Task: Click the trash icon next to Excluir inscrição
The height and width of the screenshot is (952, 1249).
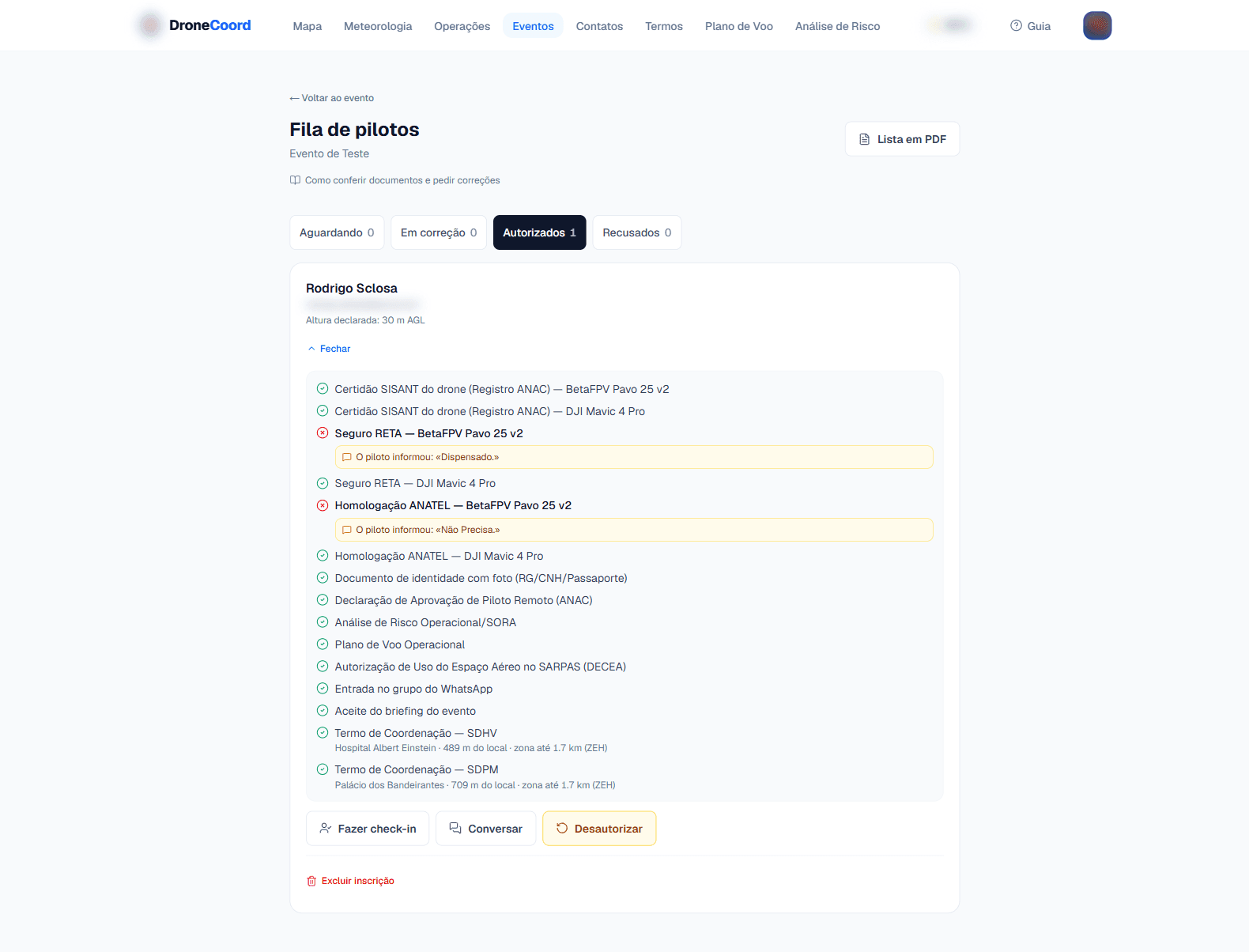Action: click(311, 881)
